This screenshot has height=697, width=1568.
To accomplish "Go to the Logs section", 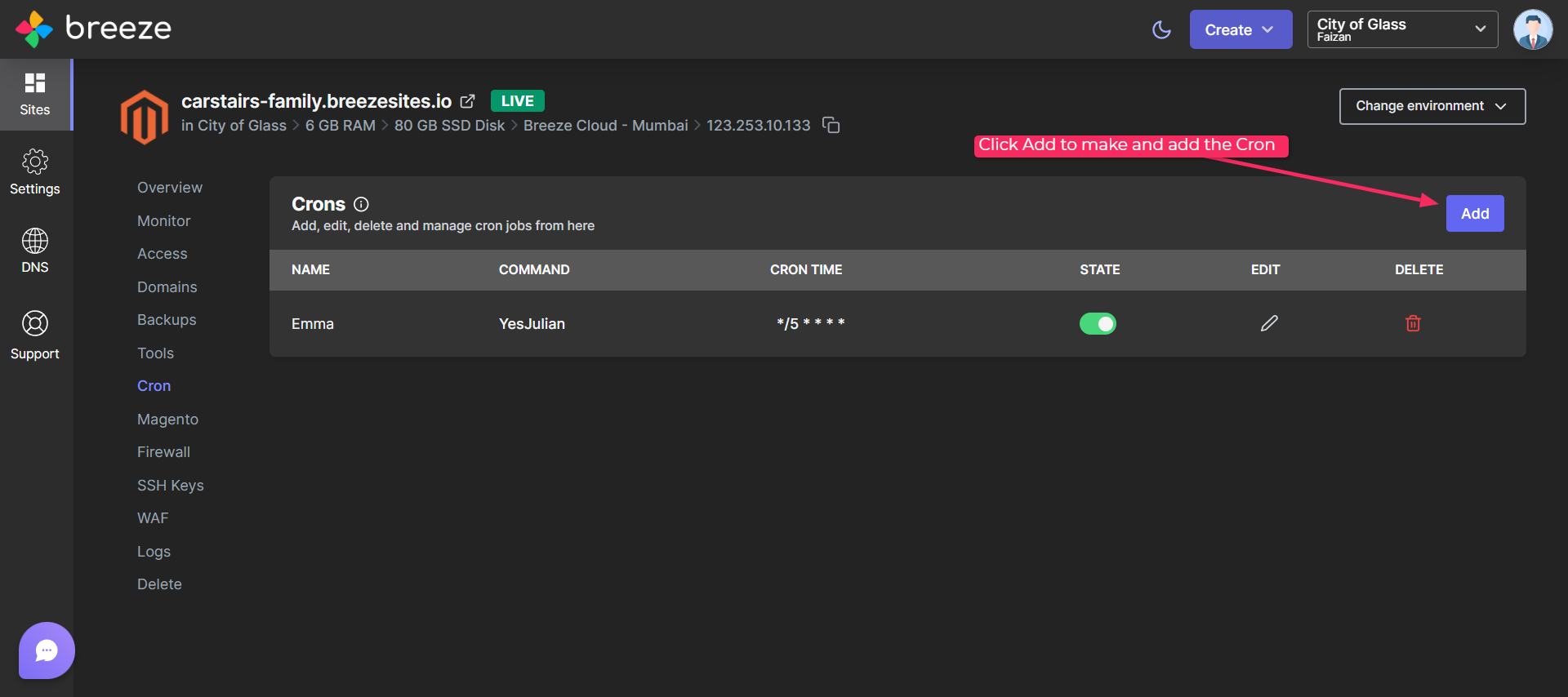I will (x=154, y=552).
